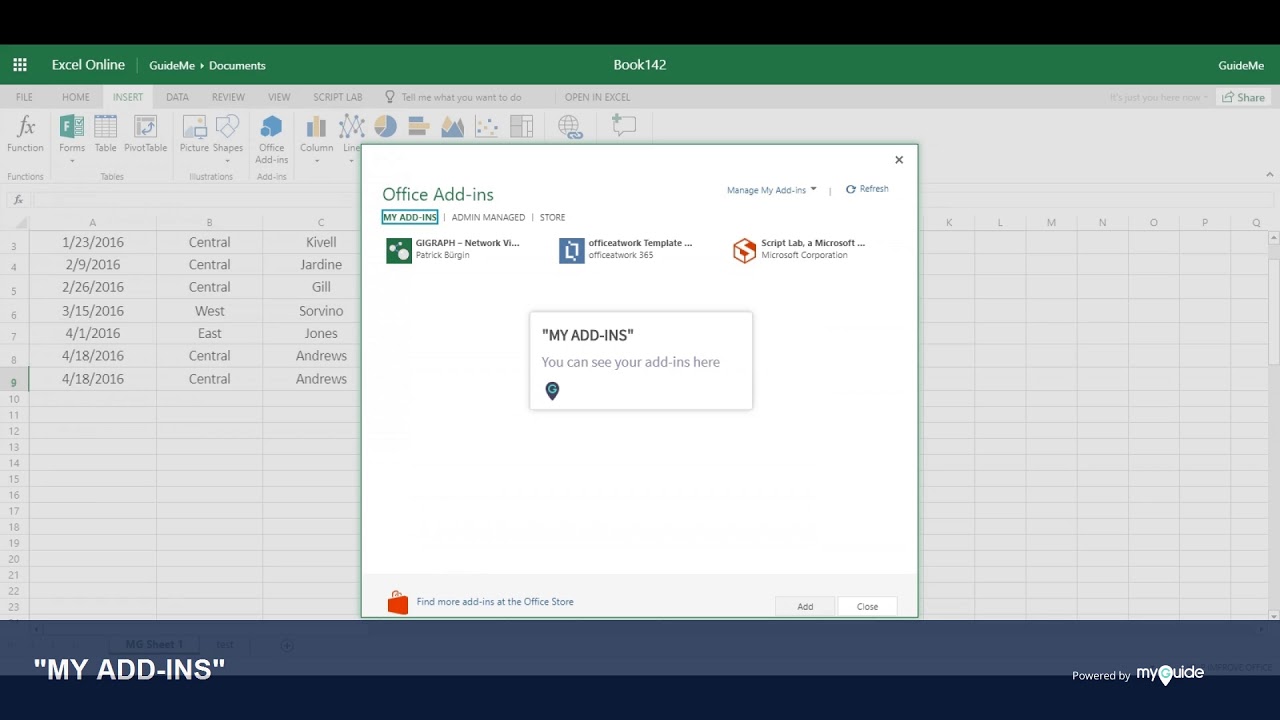This screenshot has height=720, width=1280.
Task: Open the SCRIPT LAB ribbon tab
Action: 338,97
